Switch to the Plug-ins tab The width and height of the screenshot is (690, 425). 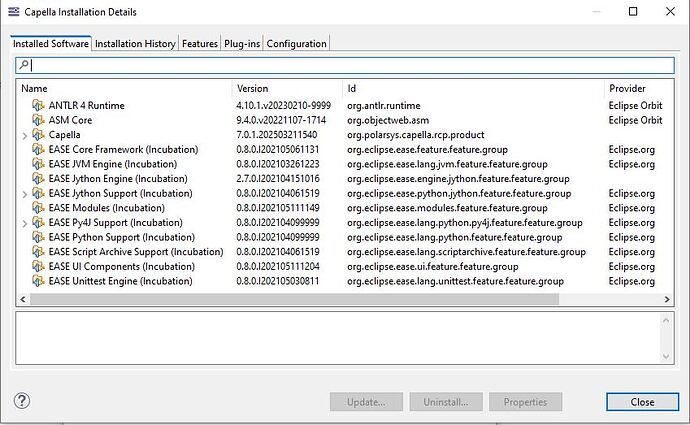[x=242, y=44]
